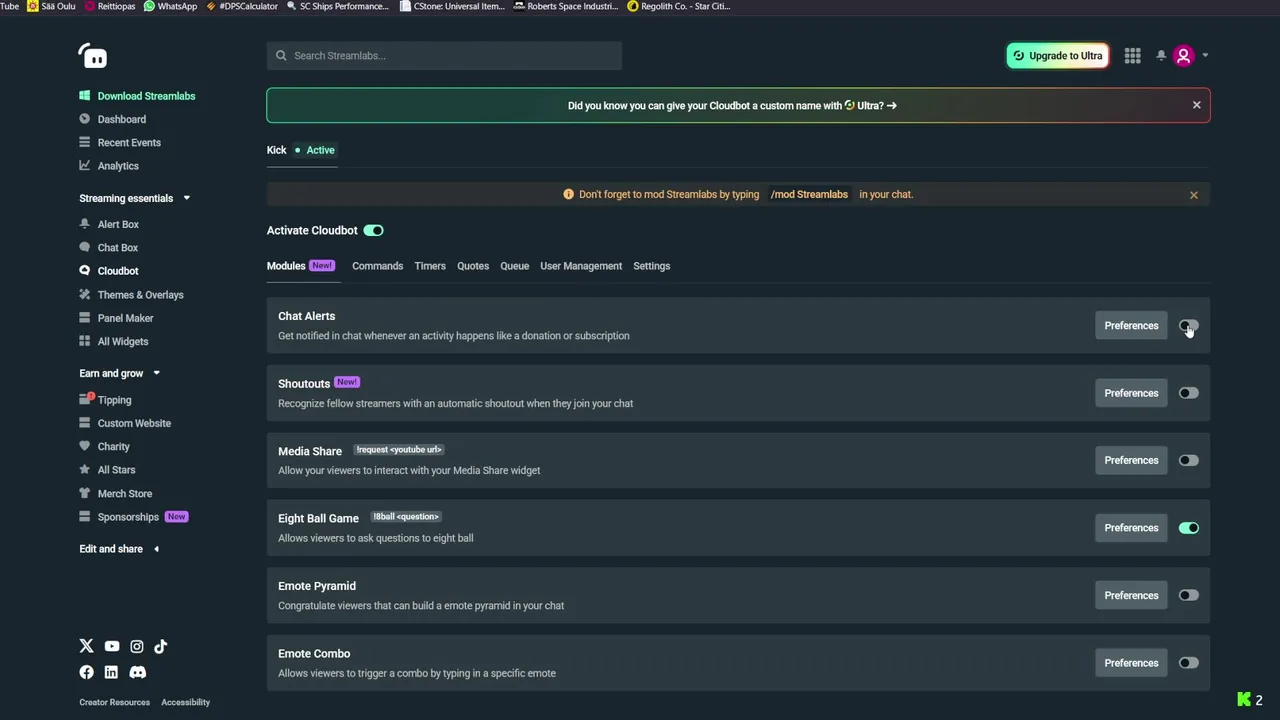Toggle the Activate Cloudbot switch
The height and width of the screenshot is (720, 1280).
[373, 230]
